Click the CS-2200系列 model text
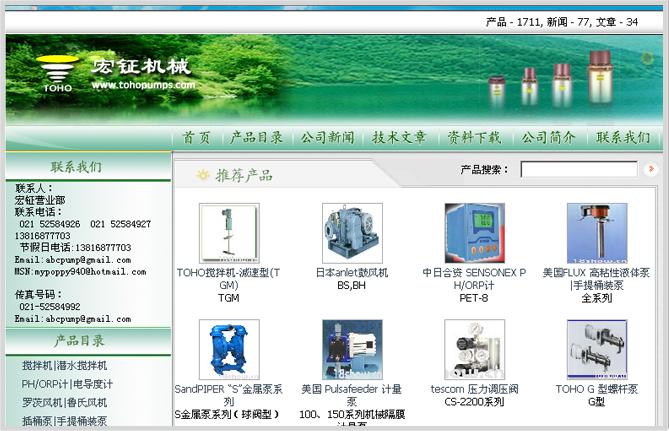669x431 pixels. click(474, 402)
